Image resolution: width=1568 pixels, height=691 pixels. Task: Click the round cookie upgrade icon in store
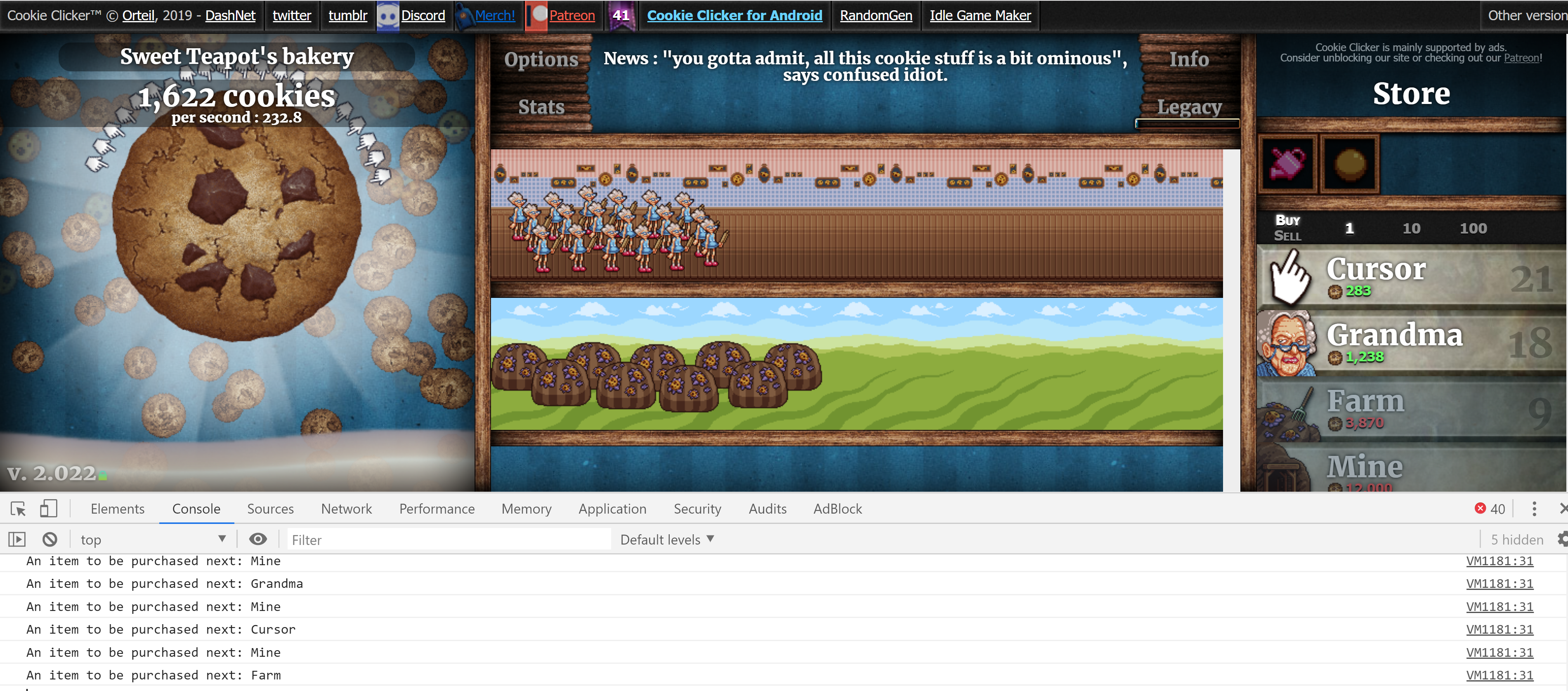pyautogui.click(x=1349, y=164)
